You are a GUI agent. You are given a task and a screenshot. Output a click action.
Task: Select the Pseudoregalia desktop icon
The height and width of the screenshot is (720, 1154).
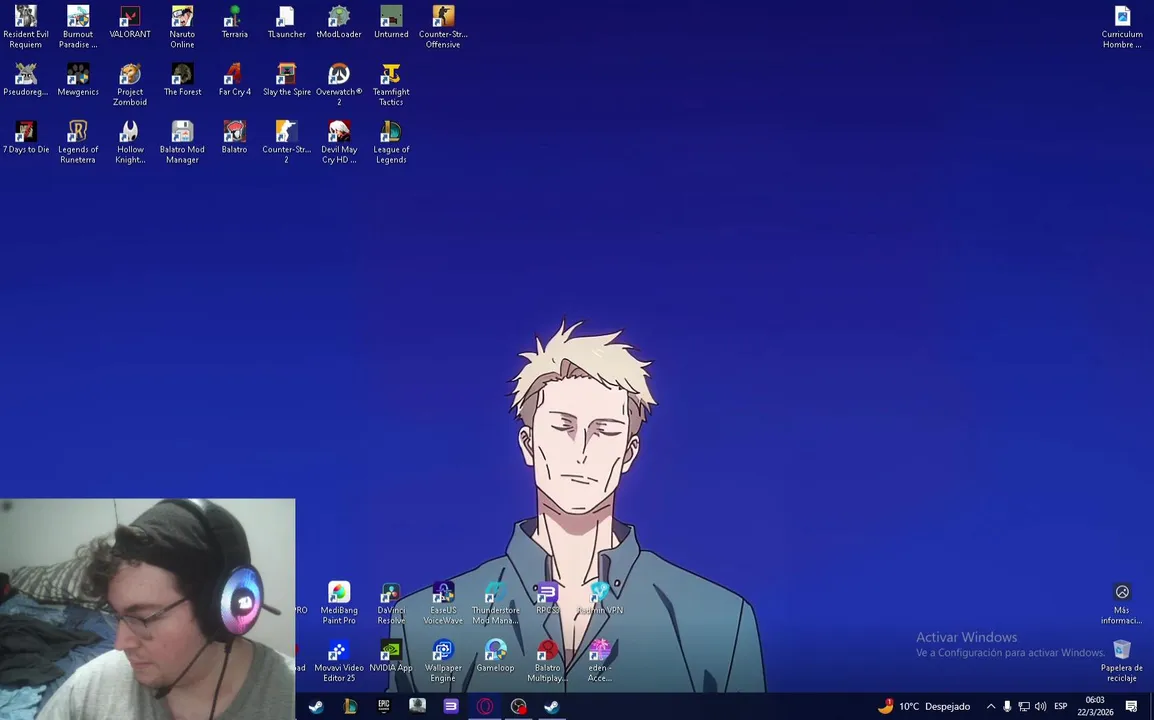[26, 80]
